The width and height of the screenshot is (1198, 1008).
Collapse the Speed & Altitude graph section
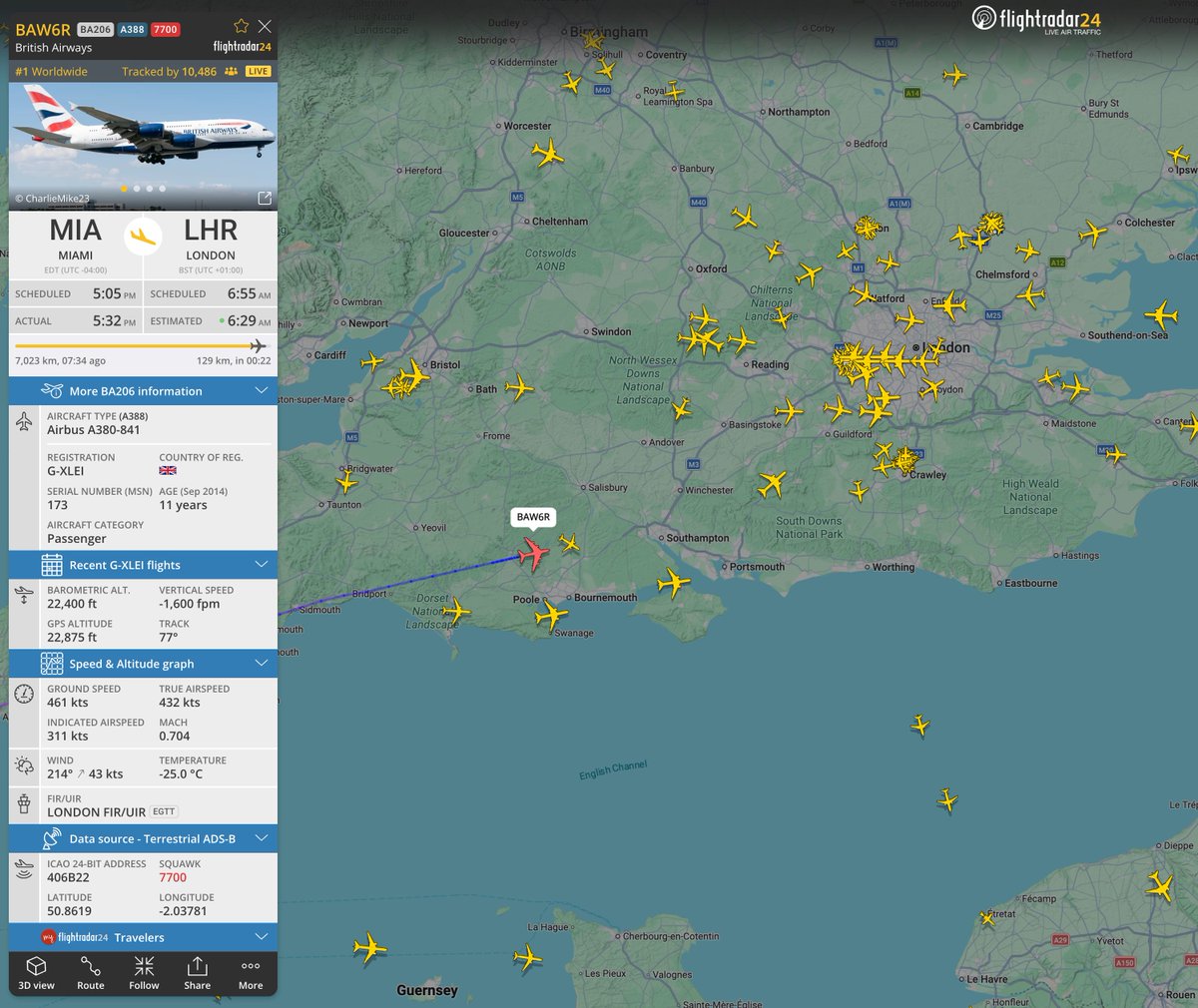[261, 663]
